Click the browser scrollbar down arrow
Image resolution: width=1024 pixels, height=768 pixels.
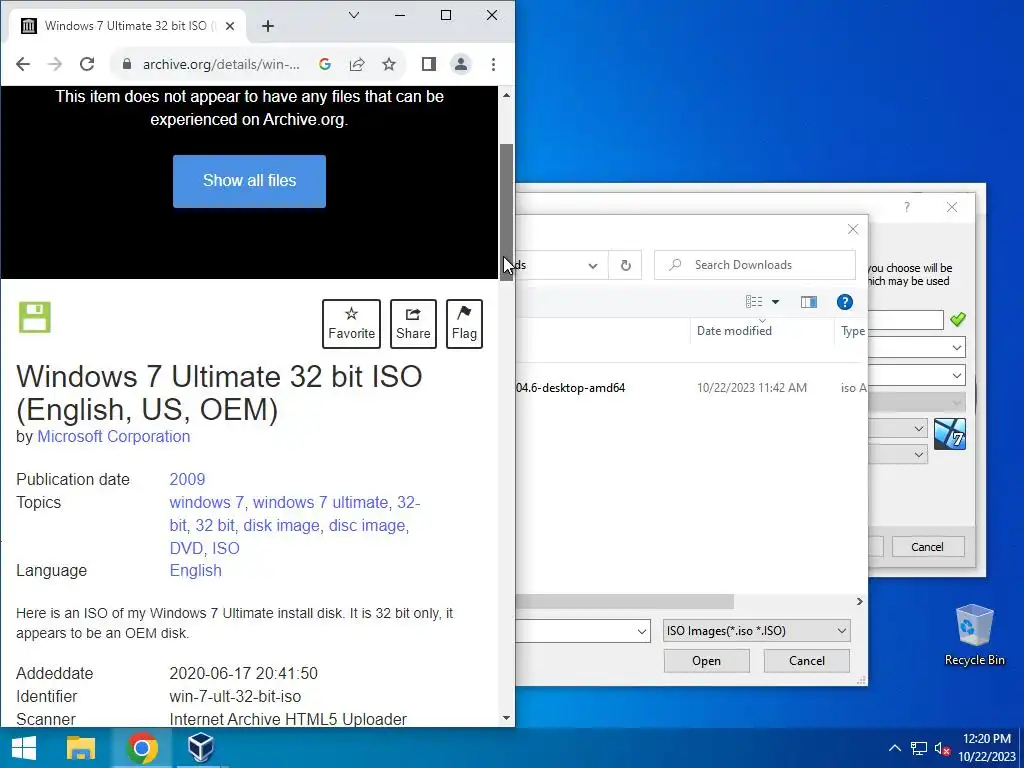pyautogui.click(x=506, y=718)
